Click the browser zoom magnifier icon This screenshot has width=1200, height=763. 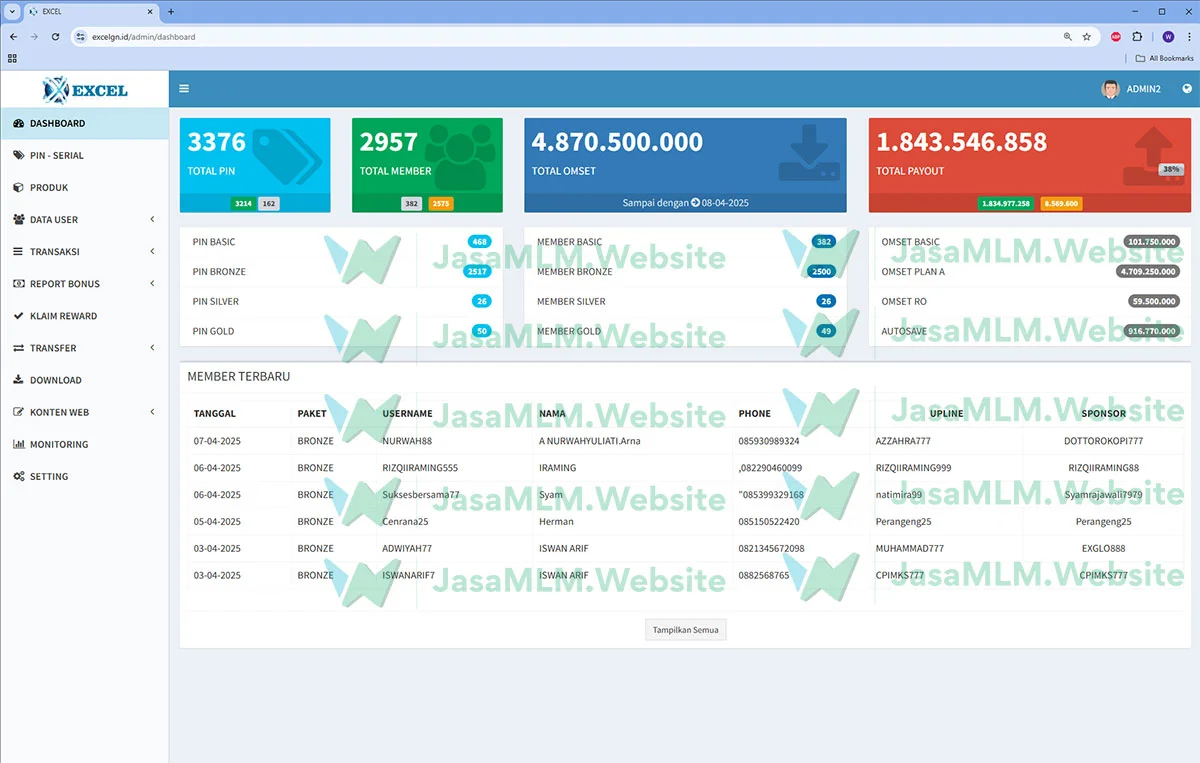coord(1068,37)
